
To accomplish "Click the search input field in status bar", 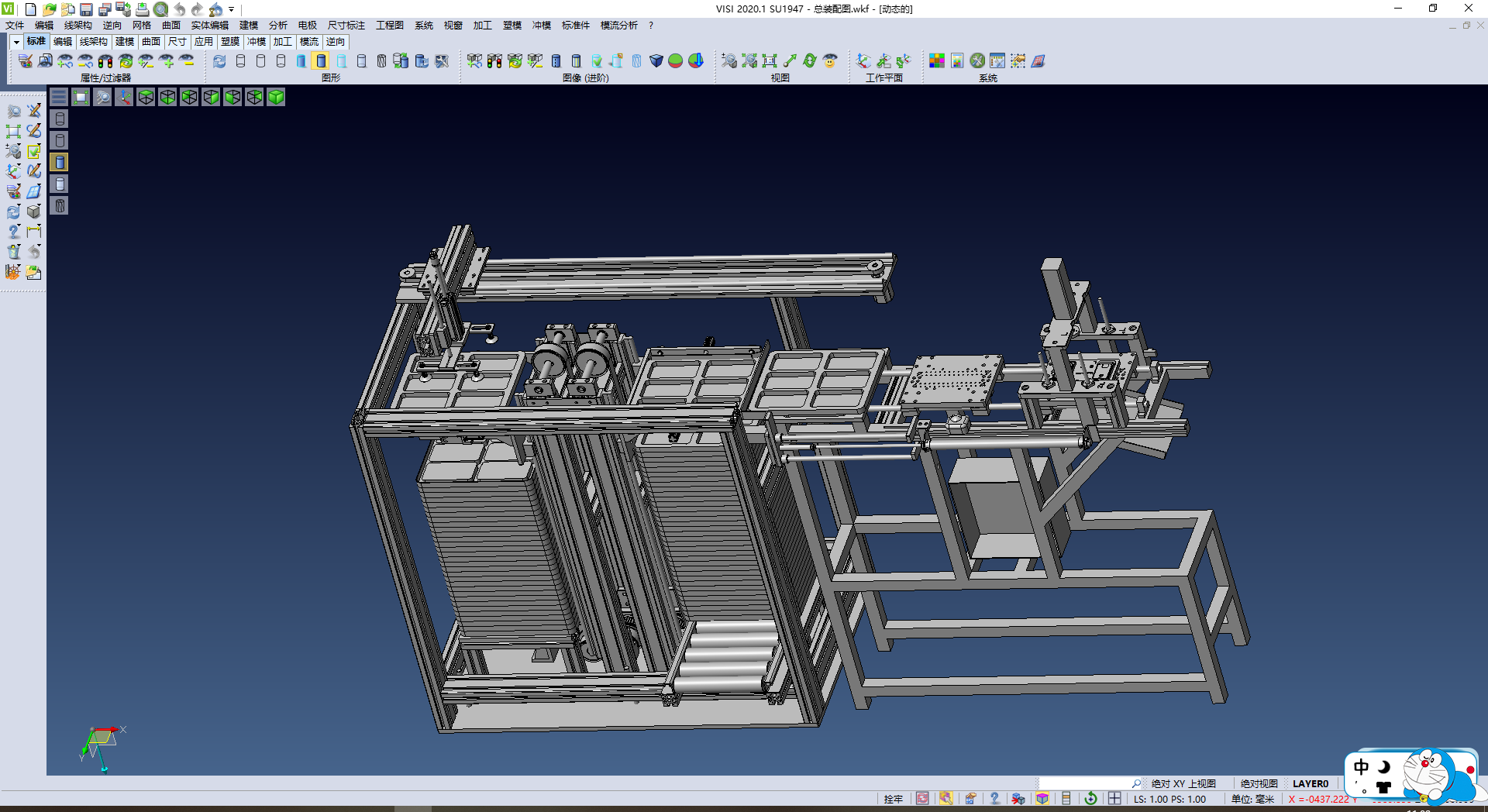I will point(1085,783).
